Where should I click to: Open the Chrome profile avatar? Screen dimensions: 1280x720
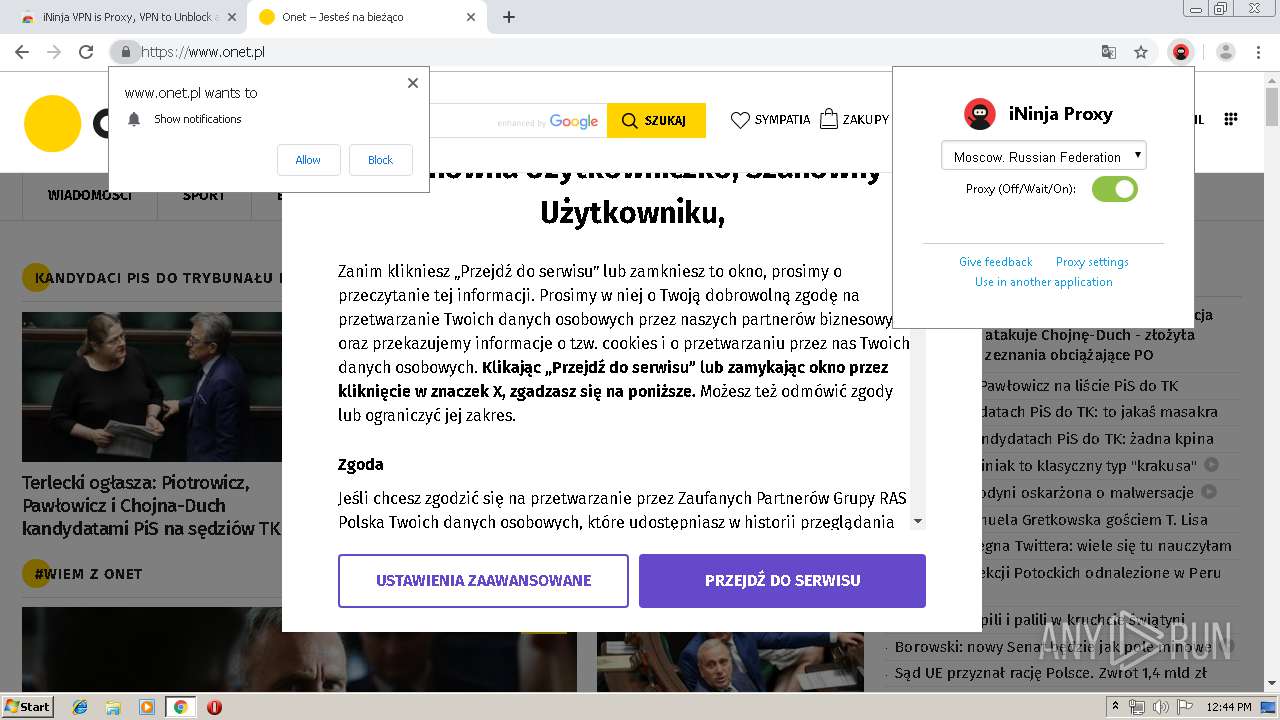pyautogui.click(x=1226, y=52)
